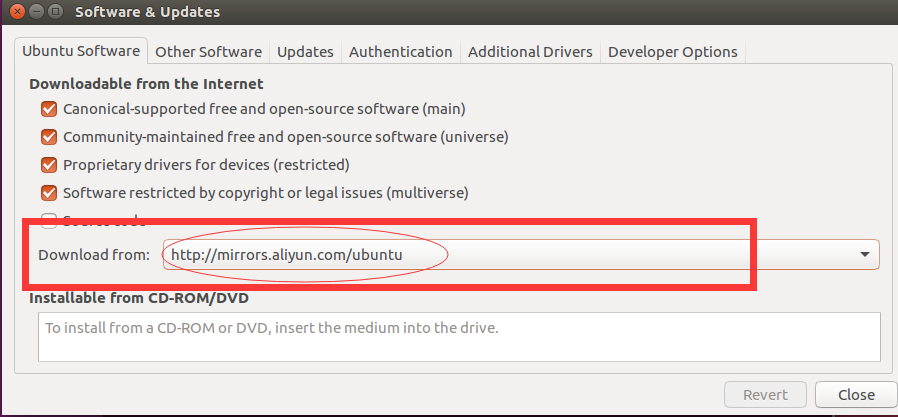Open the Download from server dropdown arrow
The width and height of the screenshot is (898, 417).
pyautogui.click(x=864, y=255)
